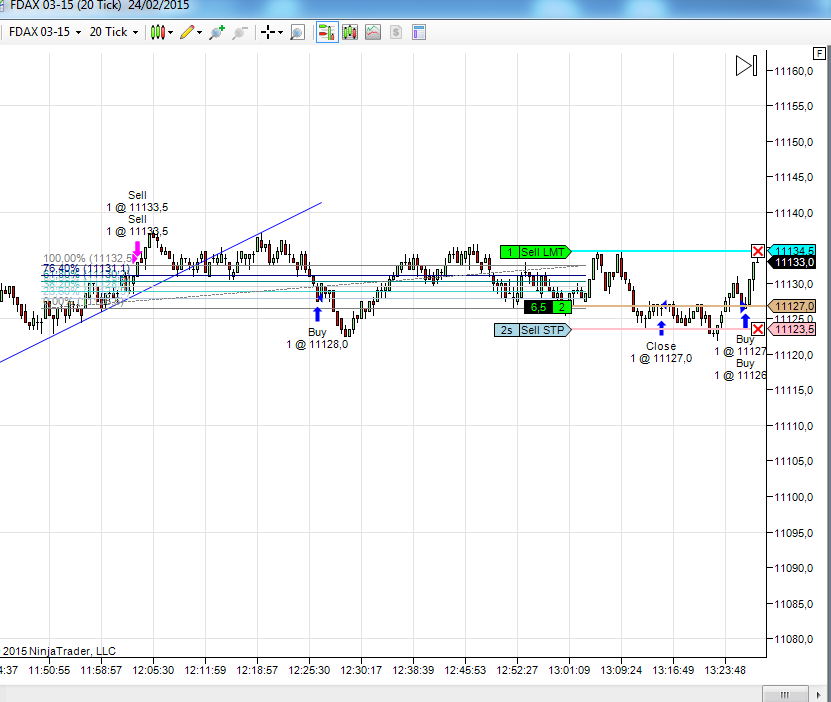Open the strategies dollar icon
This screenshot has height=702, width=831.
(x=396, y=32)
